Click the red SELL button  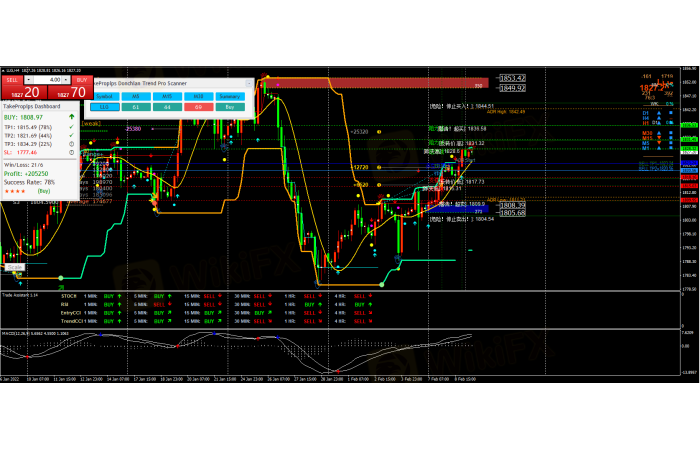(12, 77)
